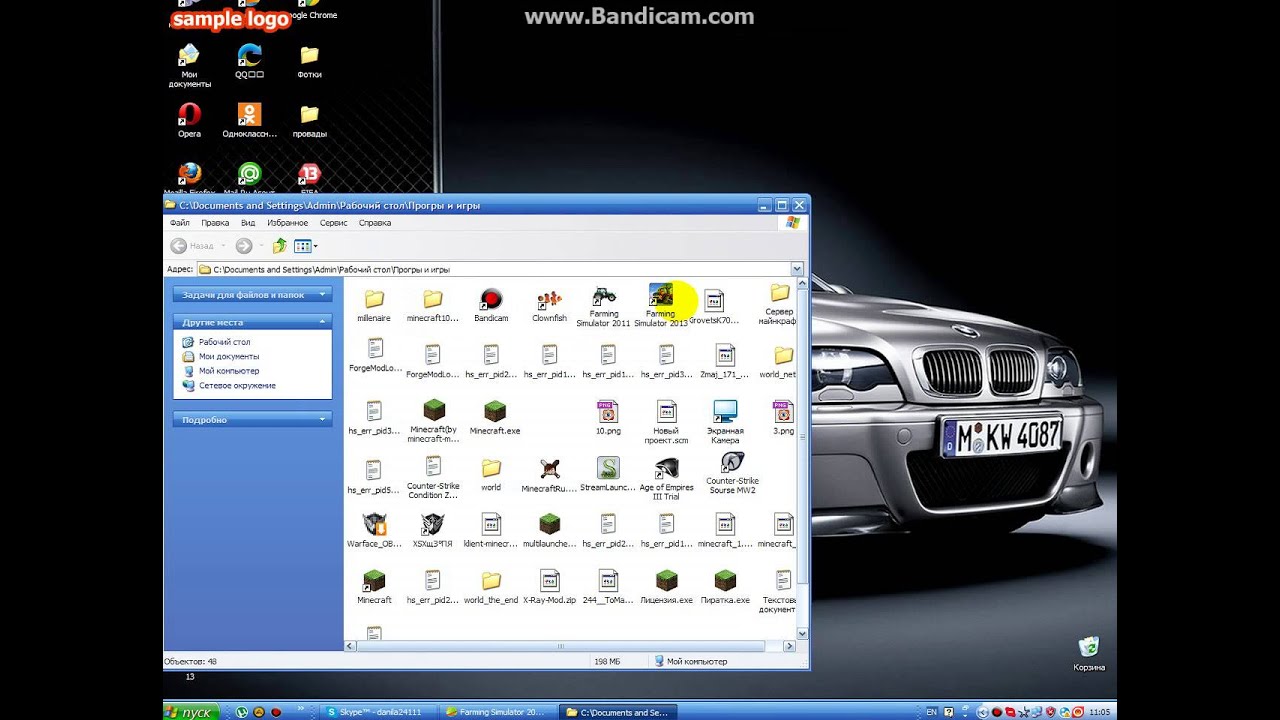
Task: Open the Правка menu
Action: tap(215, 223)
